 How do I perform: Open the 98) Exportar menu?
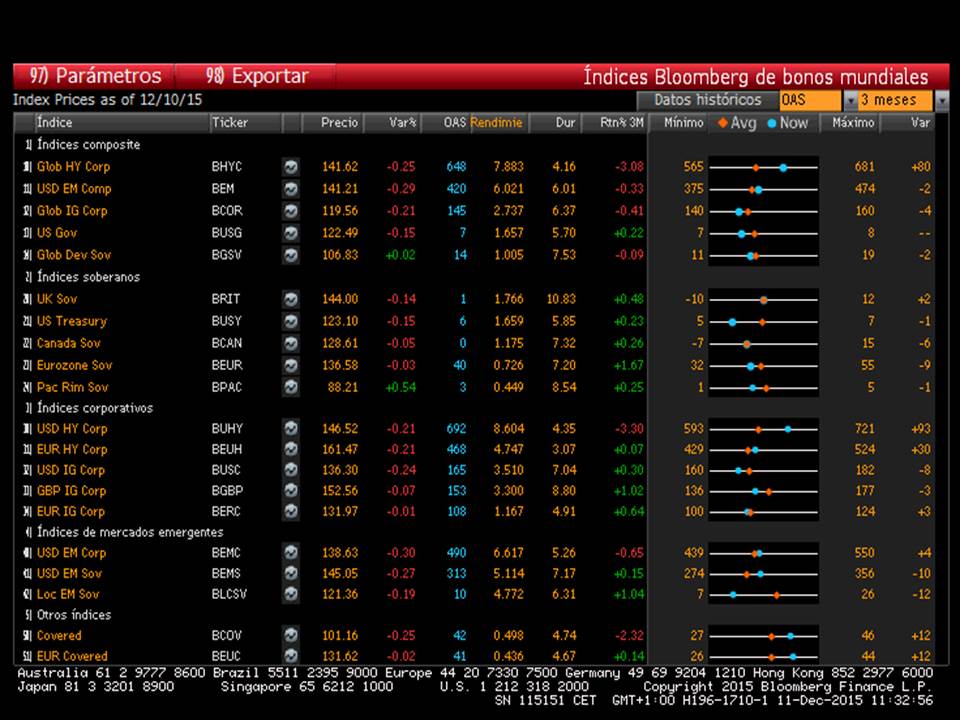coord(256,76)
